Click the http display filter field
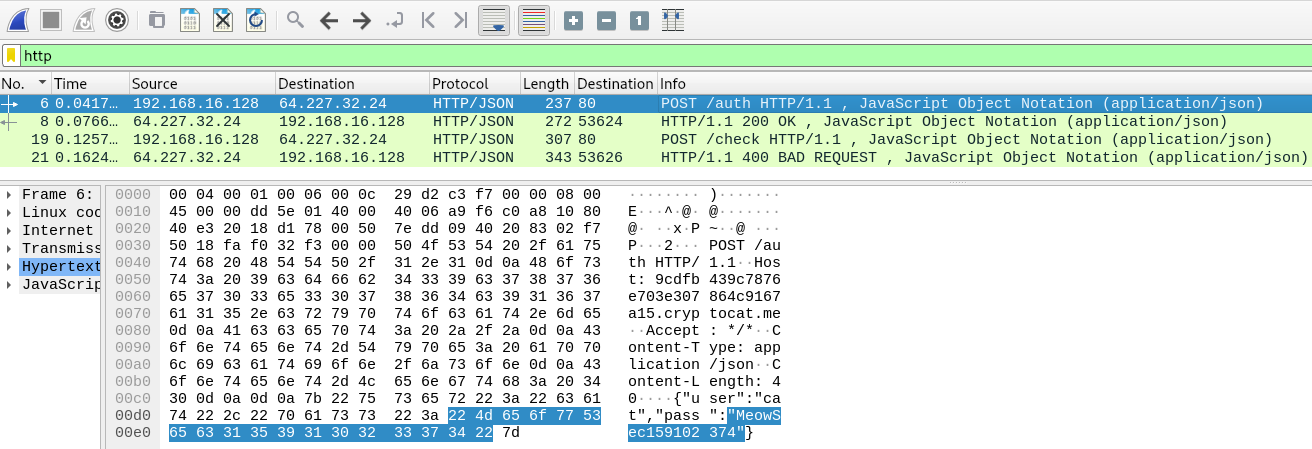1312x449 pixels. coord(664,56)
